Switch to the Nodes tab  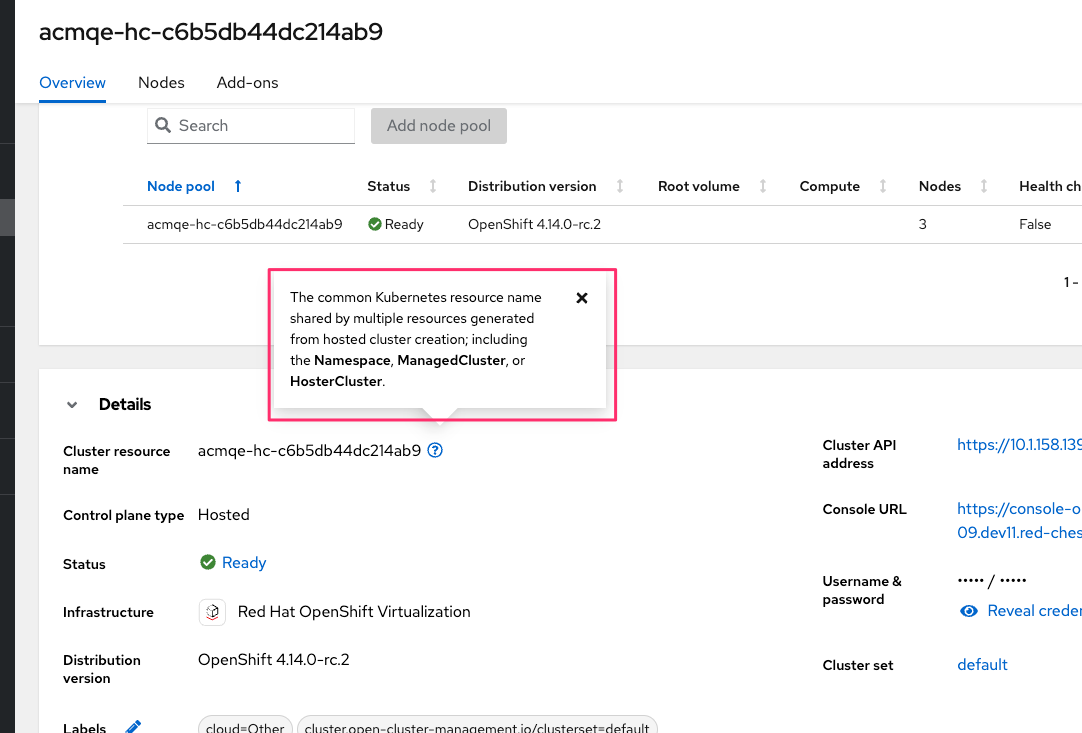[161, 83]
